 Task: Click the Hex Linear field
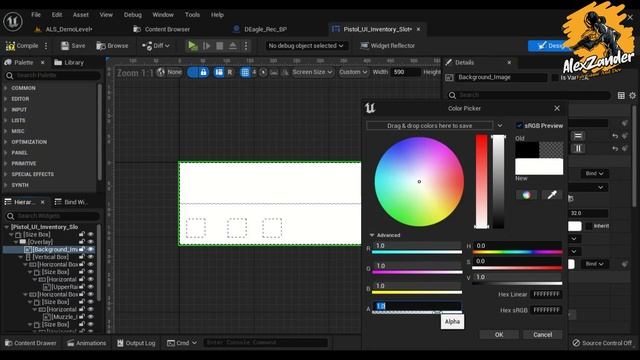[x=547, y=294]
